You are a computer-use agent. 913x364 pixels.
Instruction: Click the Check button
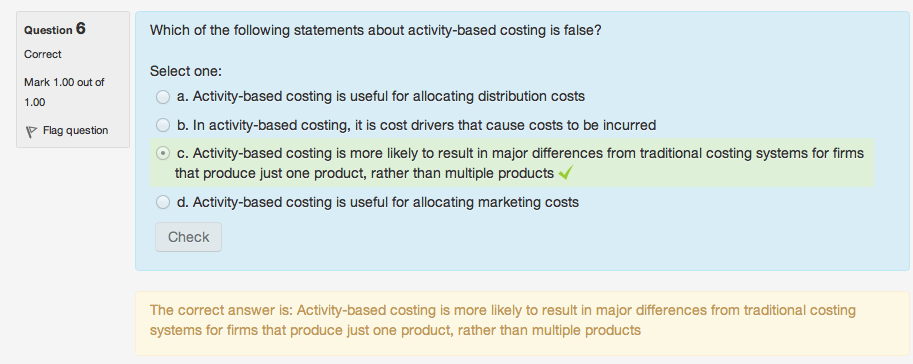tap(188, 237)
